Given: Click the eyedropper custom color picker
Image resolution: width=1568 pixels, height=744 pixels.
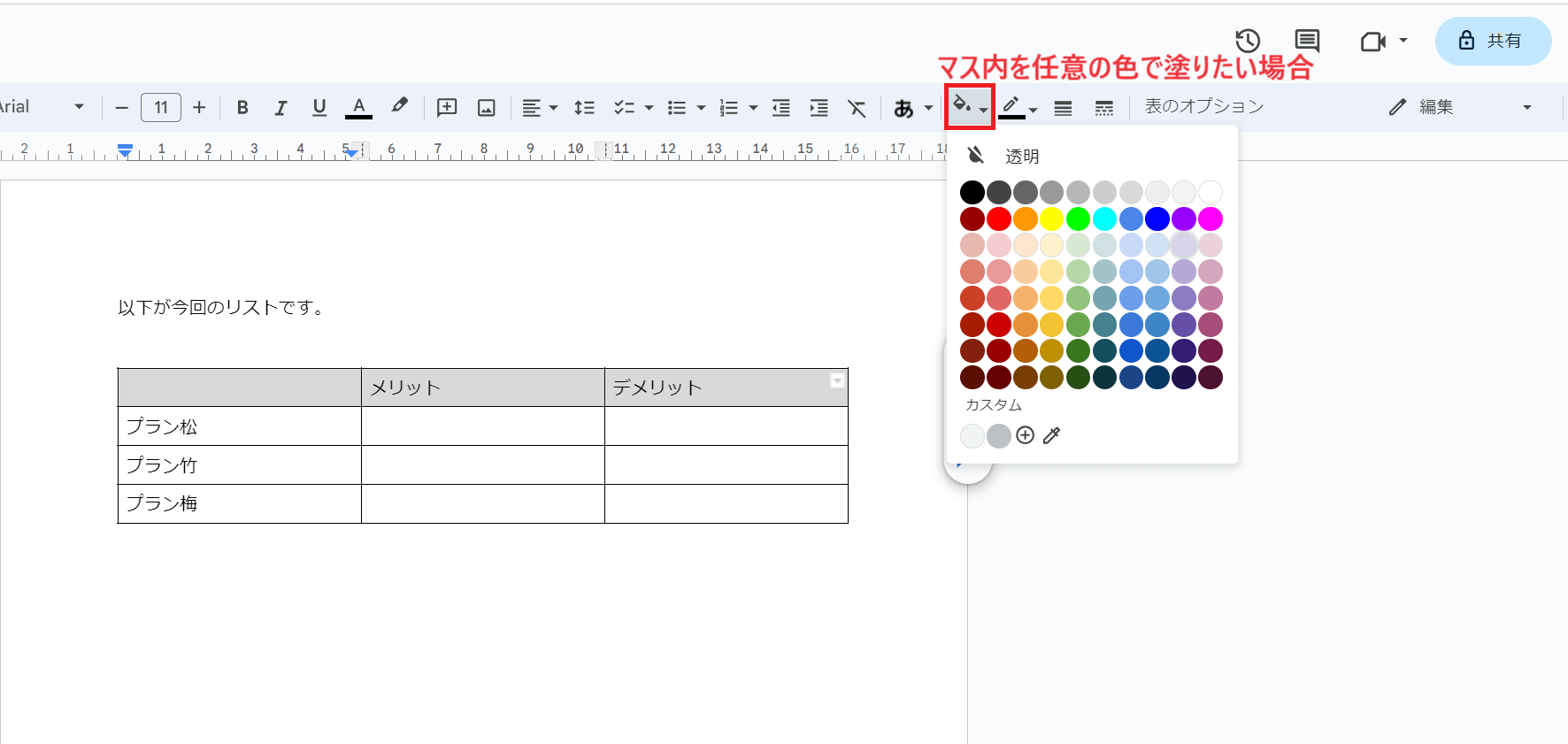Looking at the screenshot, I should (1051, 435).
